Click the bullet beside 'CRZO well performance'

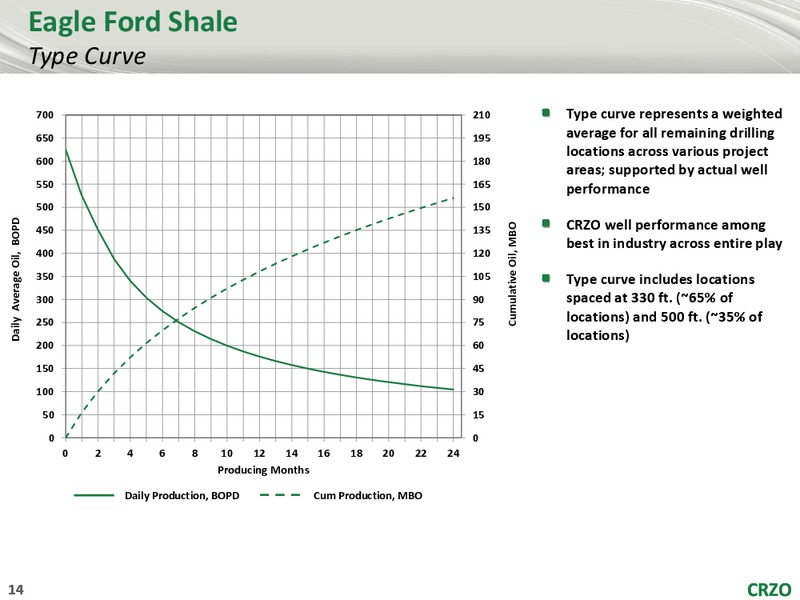[x=546, y=223]
